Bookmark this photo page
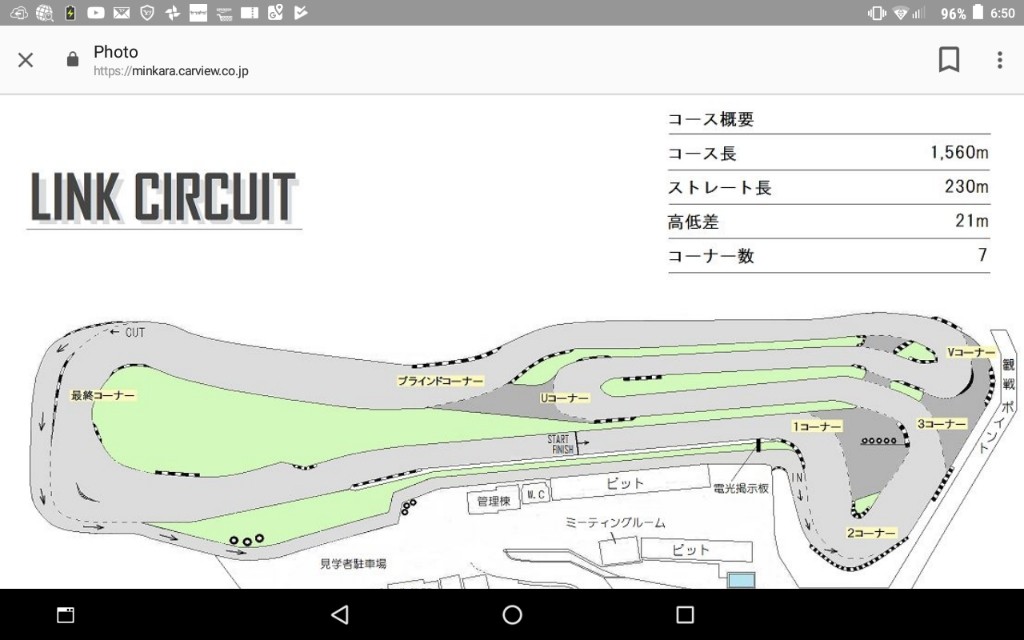Image resolution: width=1024 pixels, height=640 pixels. (948, 59)
